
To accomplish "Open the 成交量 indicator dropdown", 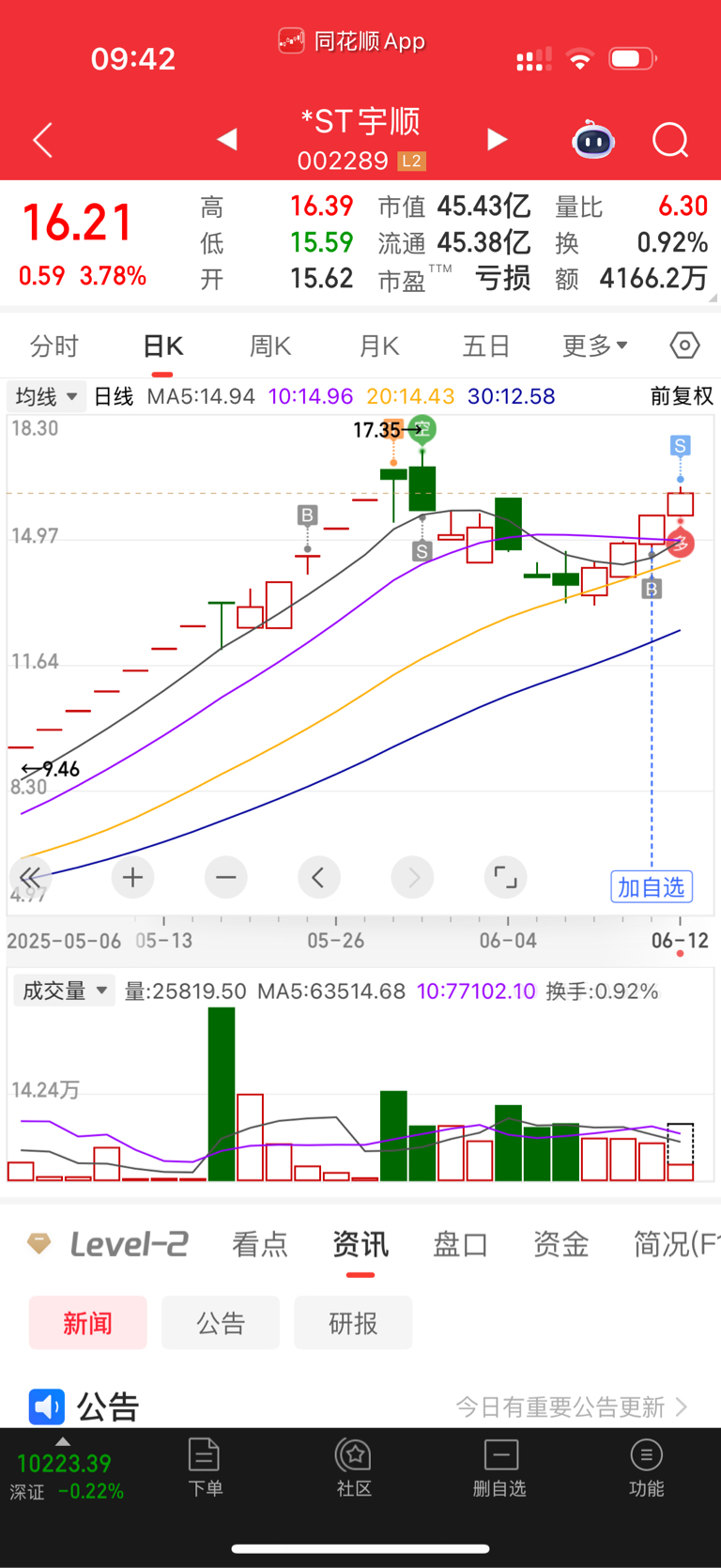I will click(x=64, y=991).
